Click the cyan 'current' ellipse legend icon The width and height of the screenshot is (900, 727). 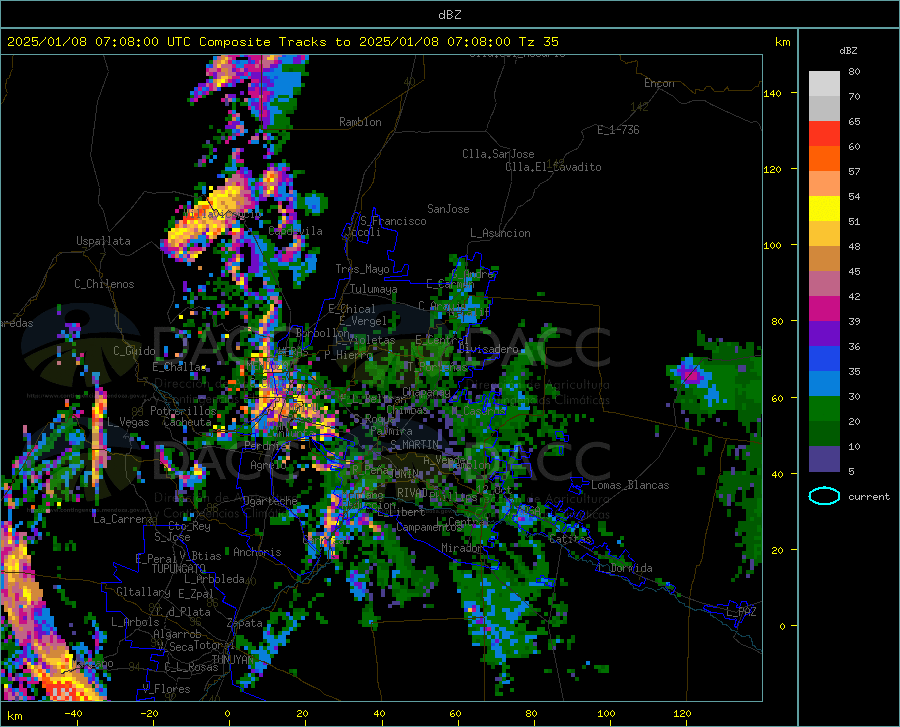(824, 496)
